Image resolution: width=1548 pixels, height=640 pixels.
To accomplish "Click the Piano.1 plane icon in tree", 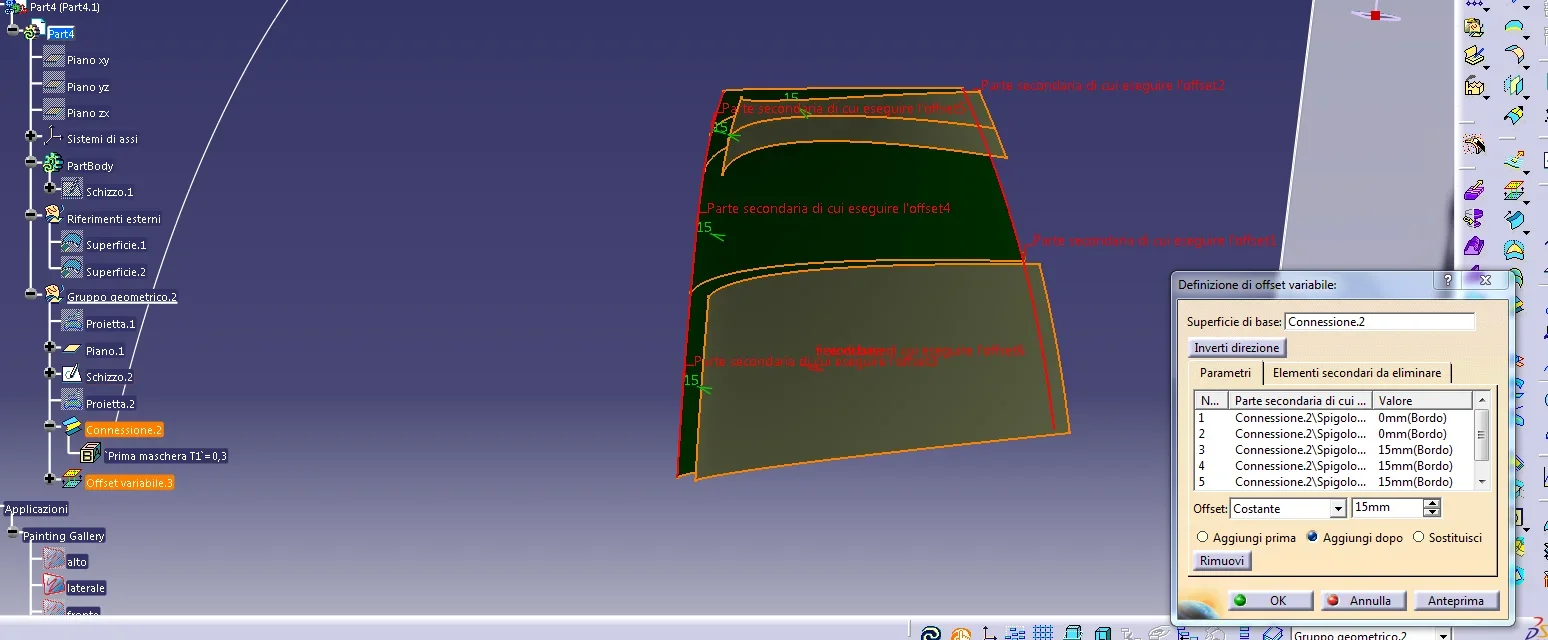I will (x=72, y=350).
